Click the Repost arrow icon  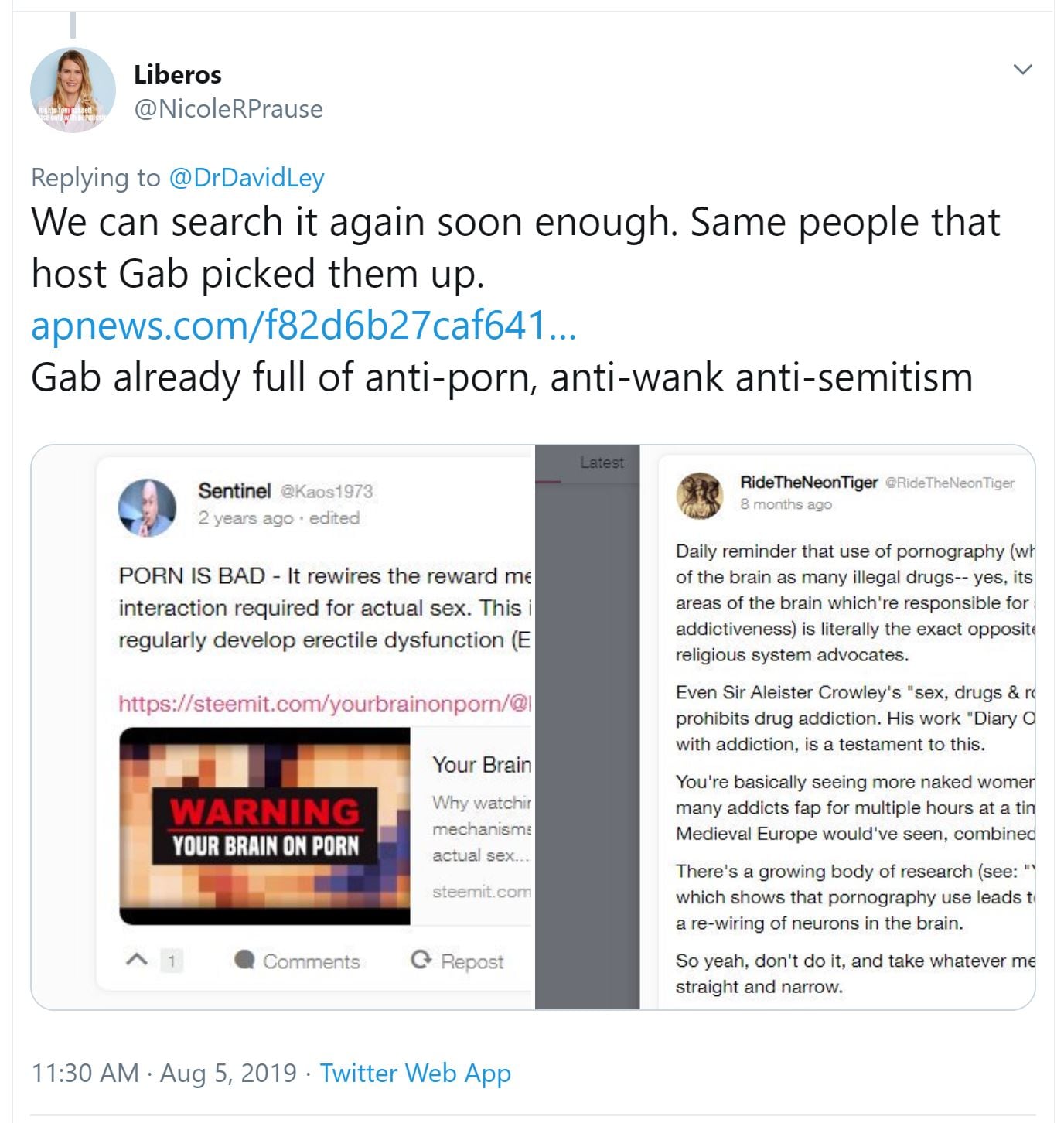point(421,960)
